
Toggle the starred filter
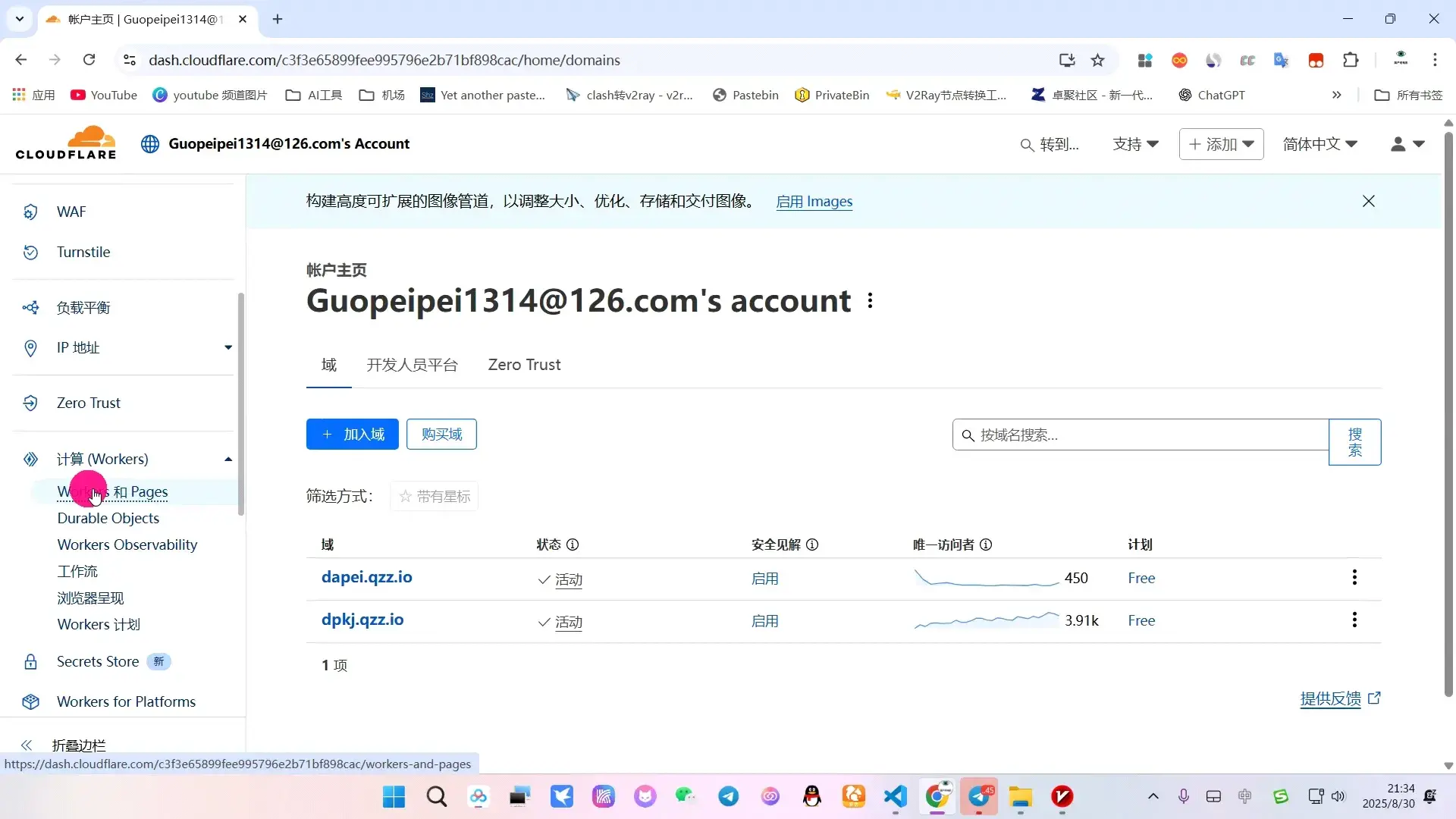pyautogui.click(x=435, y=497)
